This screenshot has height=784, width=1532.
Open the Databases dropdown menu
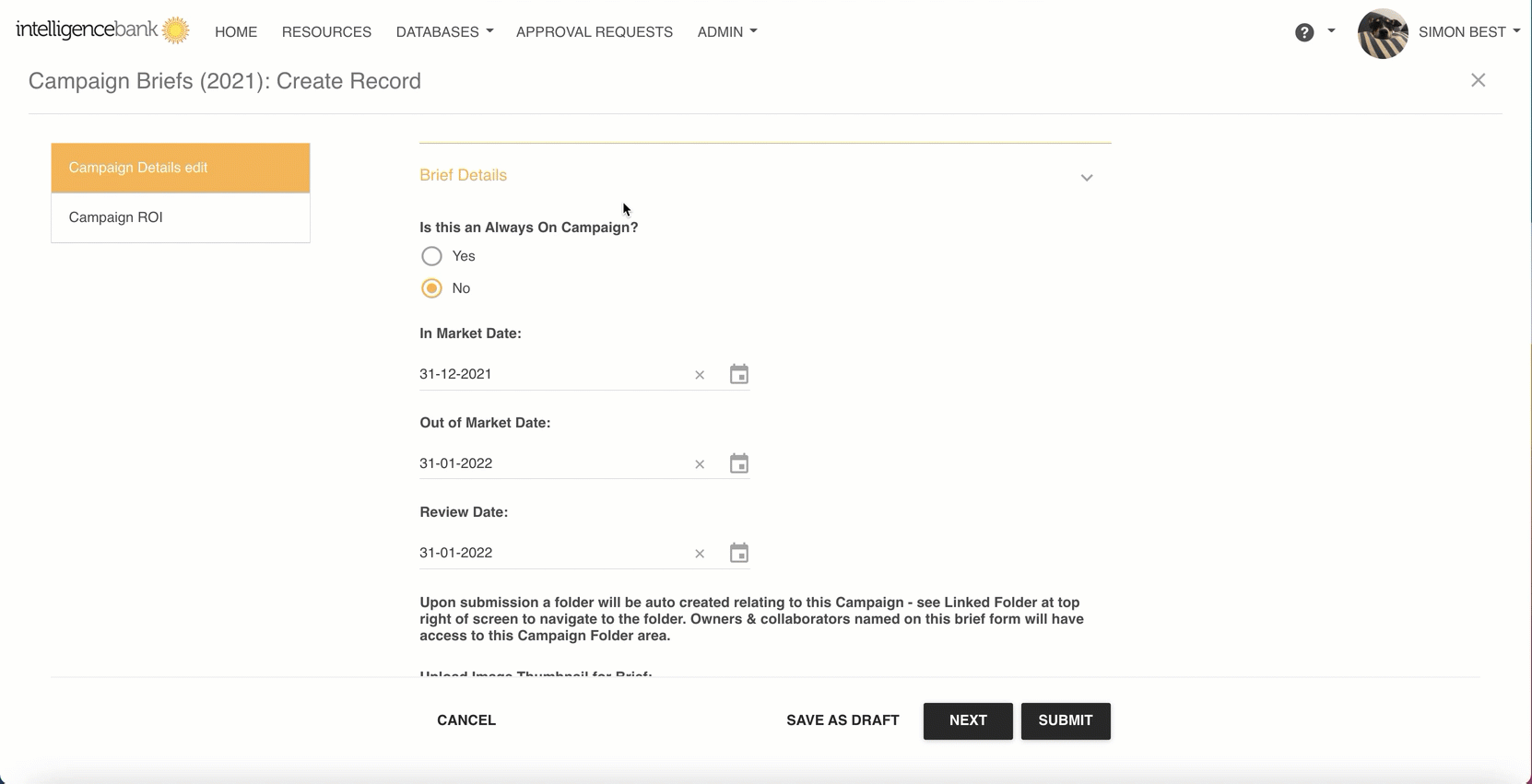[444, 32]
